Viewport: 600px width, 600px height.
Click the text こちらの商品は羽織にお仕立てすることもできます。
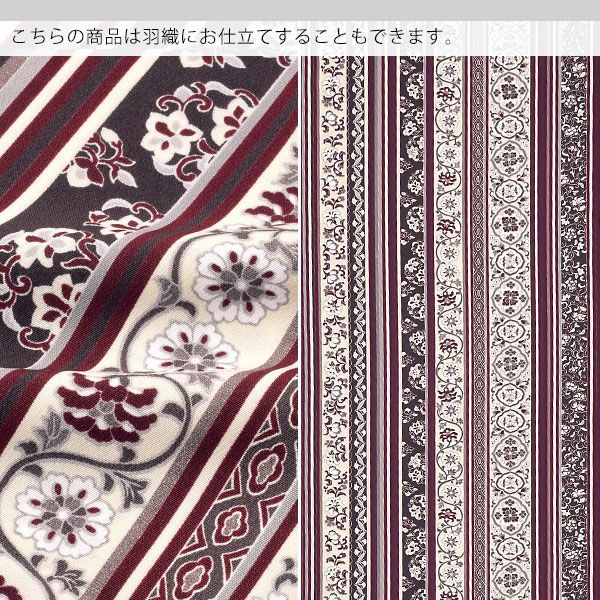coord(232,37)
